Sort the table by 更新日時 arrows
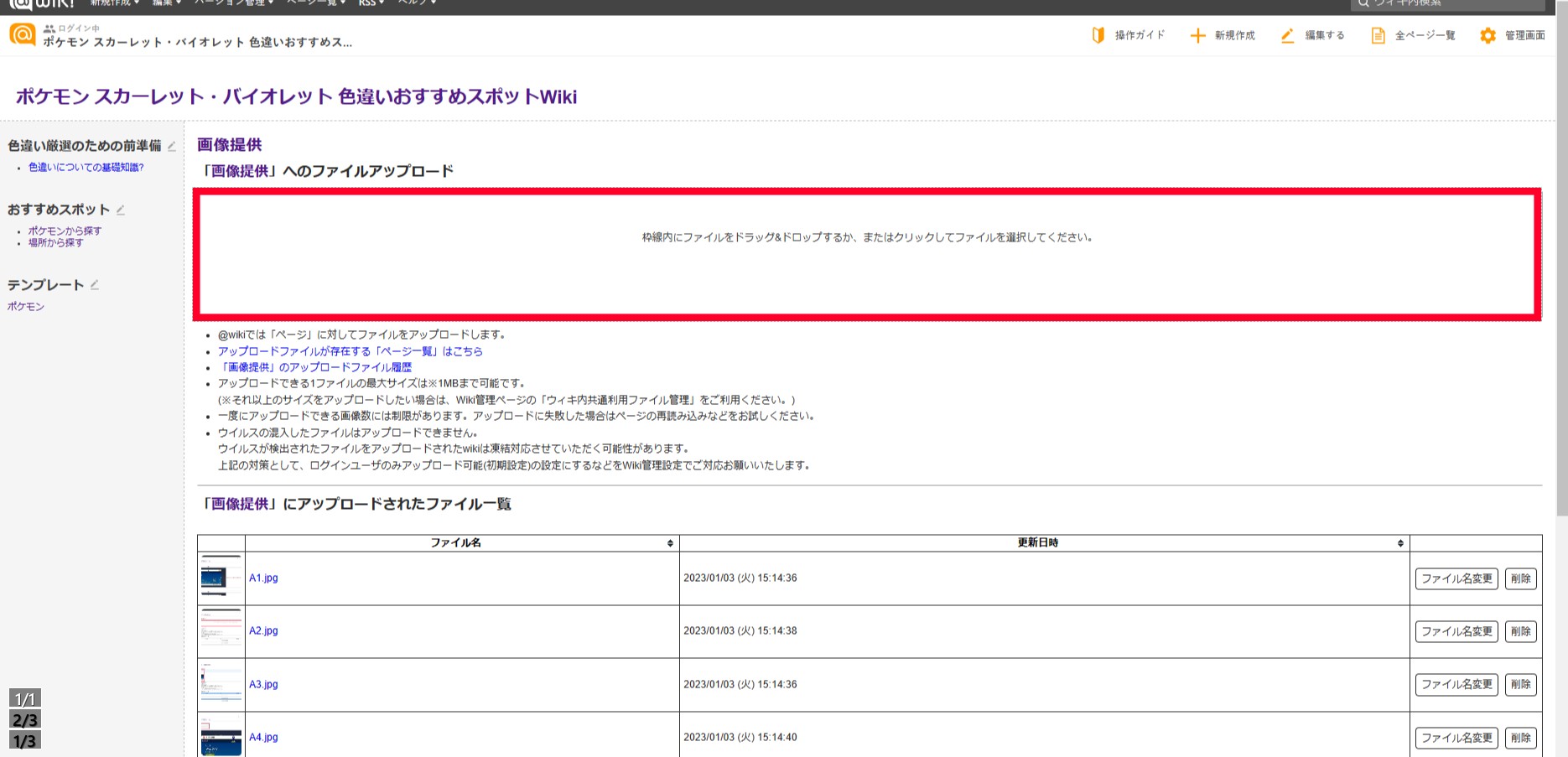 tap(1400, 543)
